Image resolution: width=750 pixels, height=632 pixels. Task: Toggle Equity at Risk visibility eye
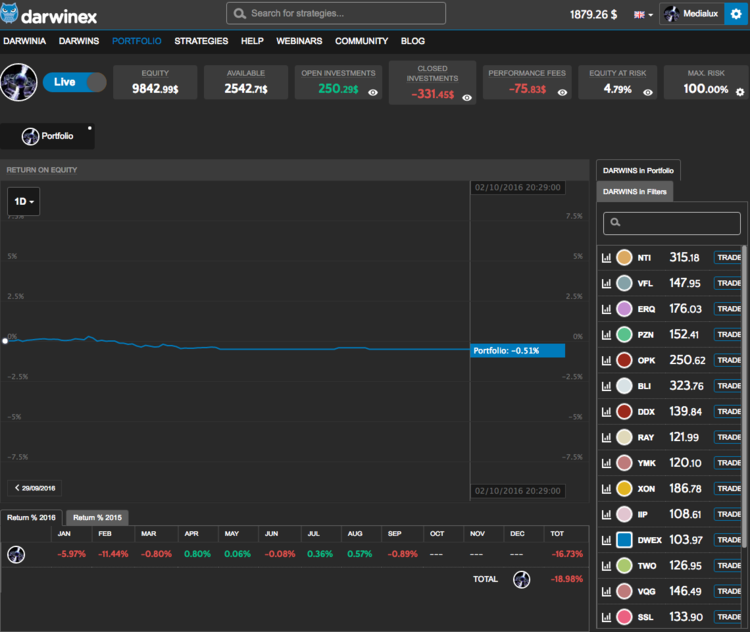648,92
